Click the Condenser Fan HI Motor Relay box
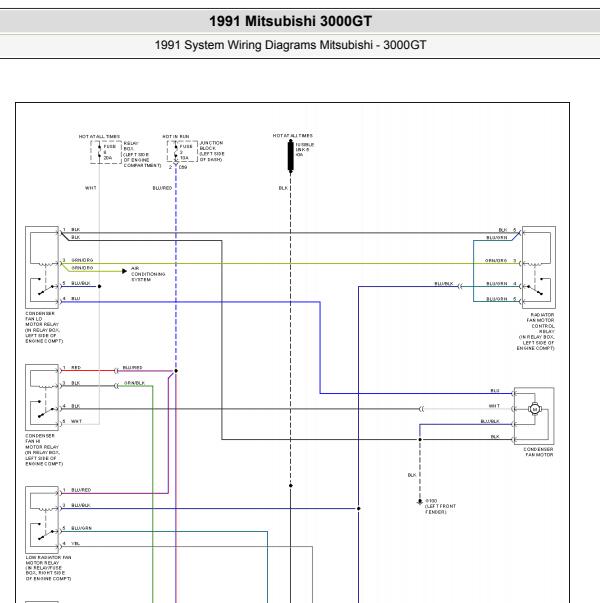The height and width of the screenshot is (603, 600). (x=42, y=397)
